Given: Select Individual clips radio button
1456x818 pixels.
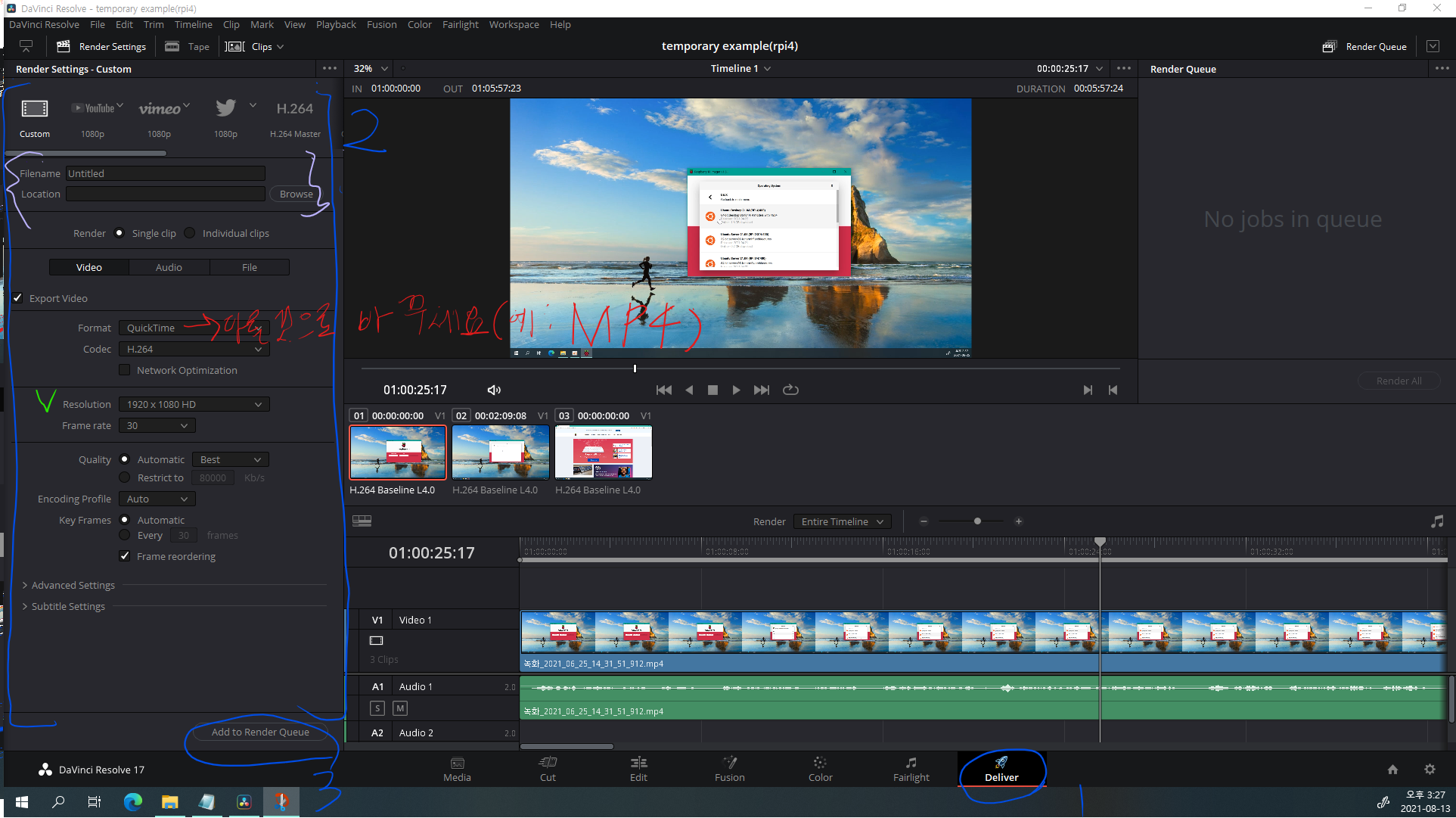Looking at the screenshot, I should click(x=190, y=233).
